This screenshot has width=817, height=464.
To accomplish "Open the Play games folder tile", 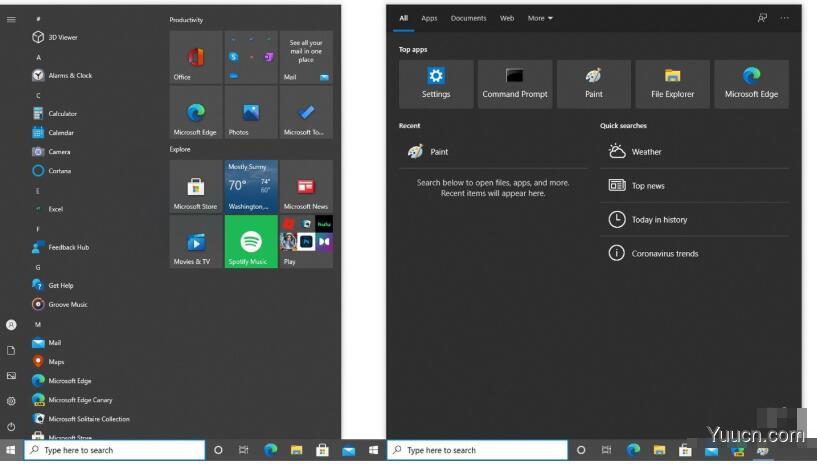I will [306, 242].
